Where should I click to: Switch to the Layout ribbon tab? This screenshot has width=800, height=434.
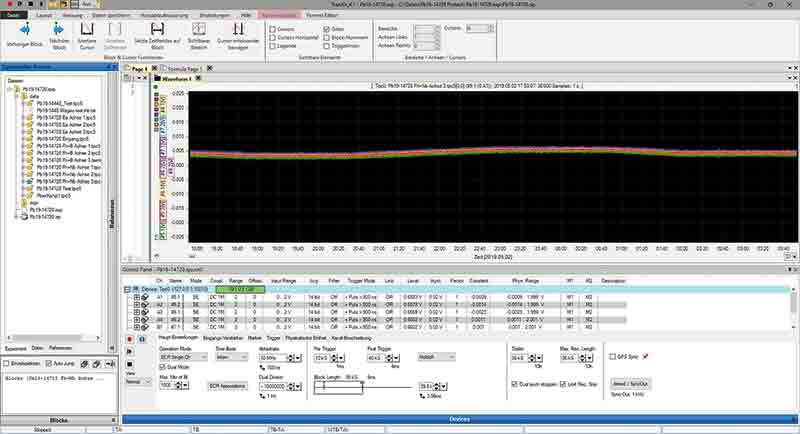pyautogui.click(x=44, y=15)
